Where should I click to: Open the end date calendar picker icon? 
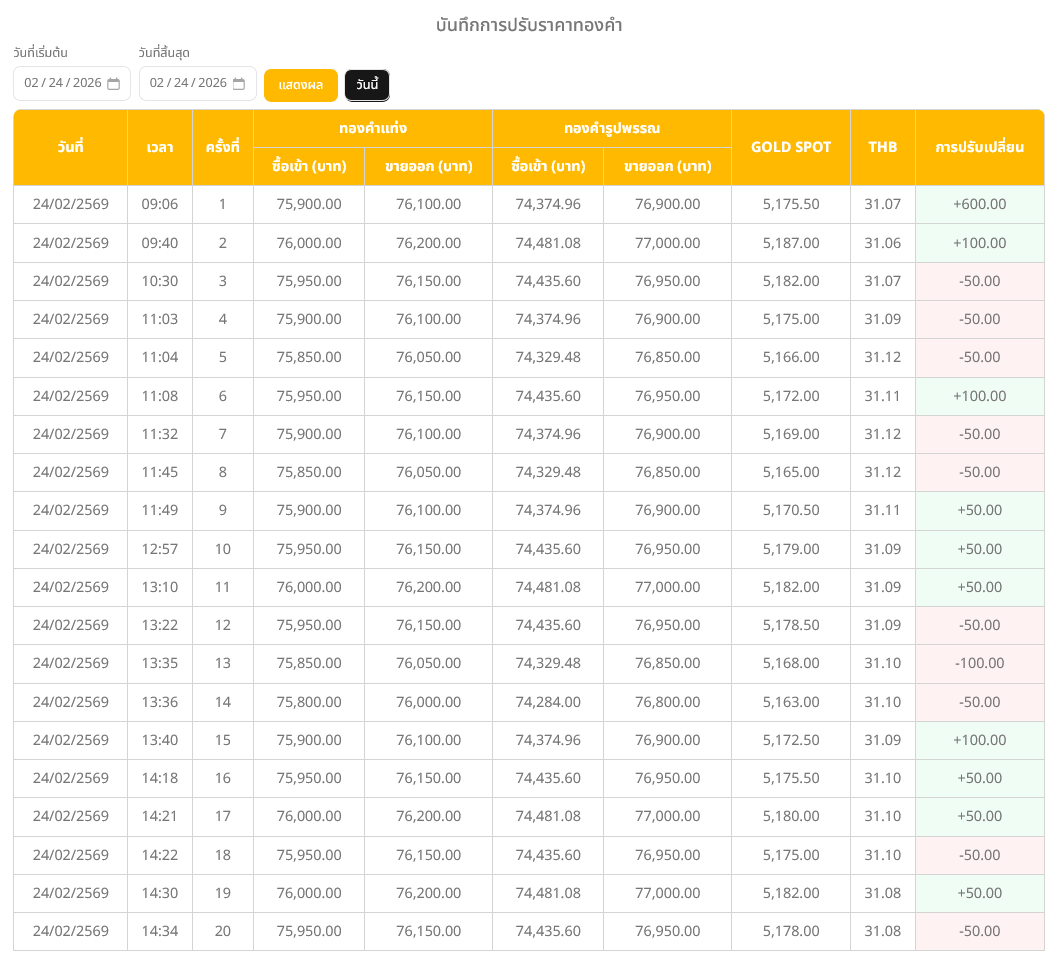point(239,84)
